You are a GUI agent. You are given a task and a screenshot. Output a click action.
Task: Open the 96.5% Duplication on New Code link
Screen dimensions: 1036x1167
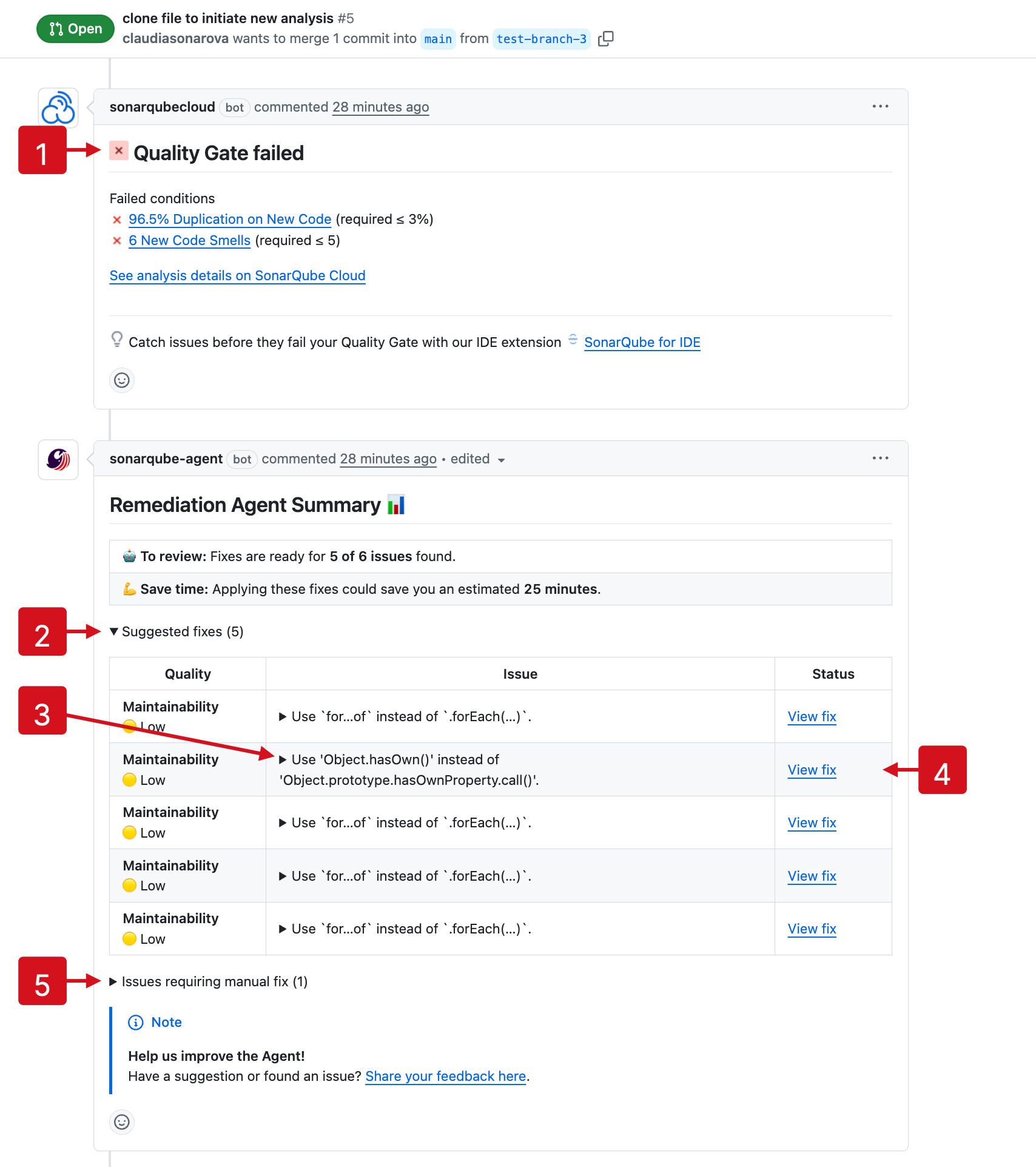pos(230,219)
